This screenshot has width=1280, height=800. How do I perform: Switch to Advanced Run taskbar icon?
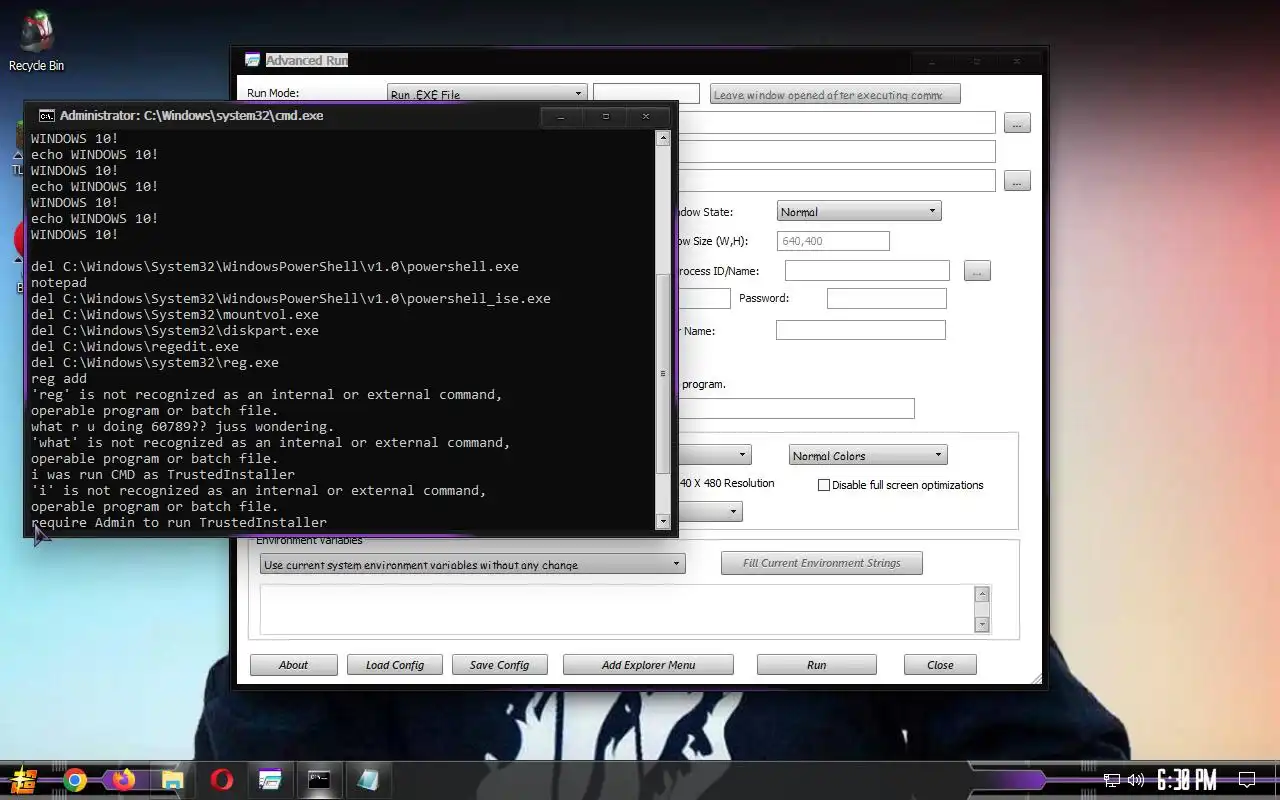270,779
